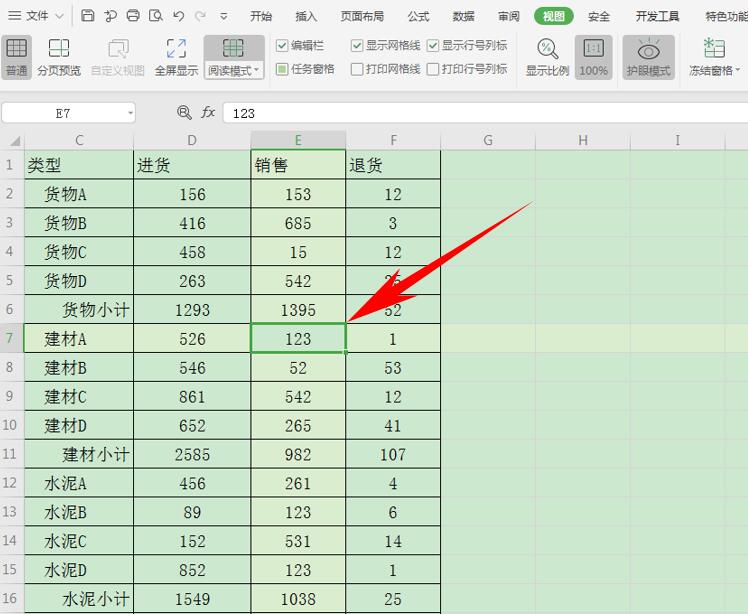The image size is (748, 614).
Task: Click formula bar input showing 123
Action: pyautogui.click(x=485, y=113)
